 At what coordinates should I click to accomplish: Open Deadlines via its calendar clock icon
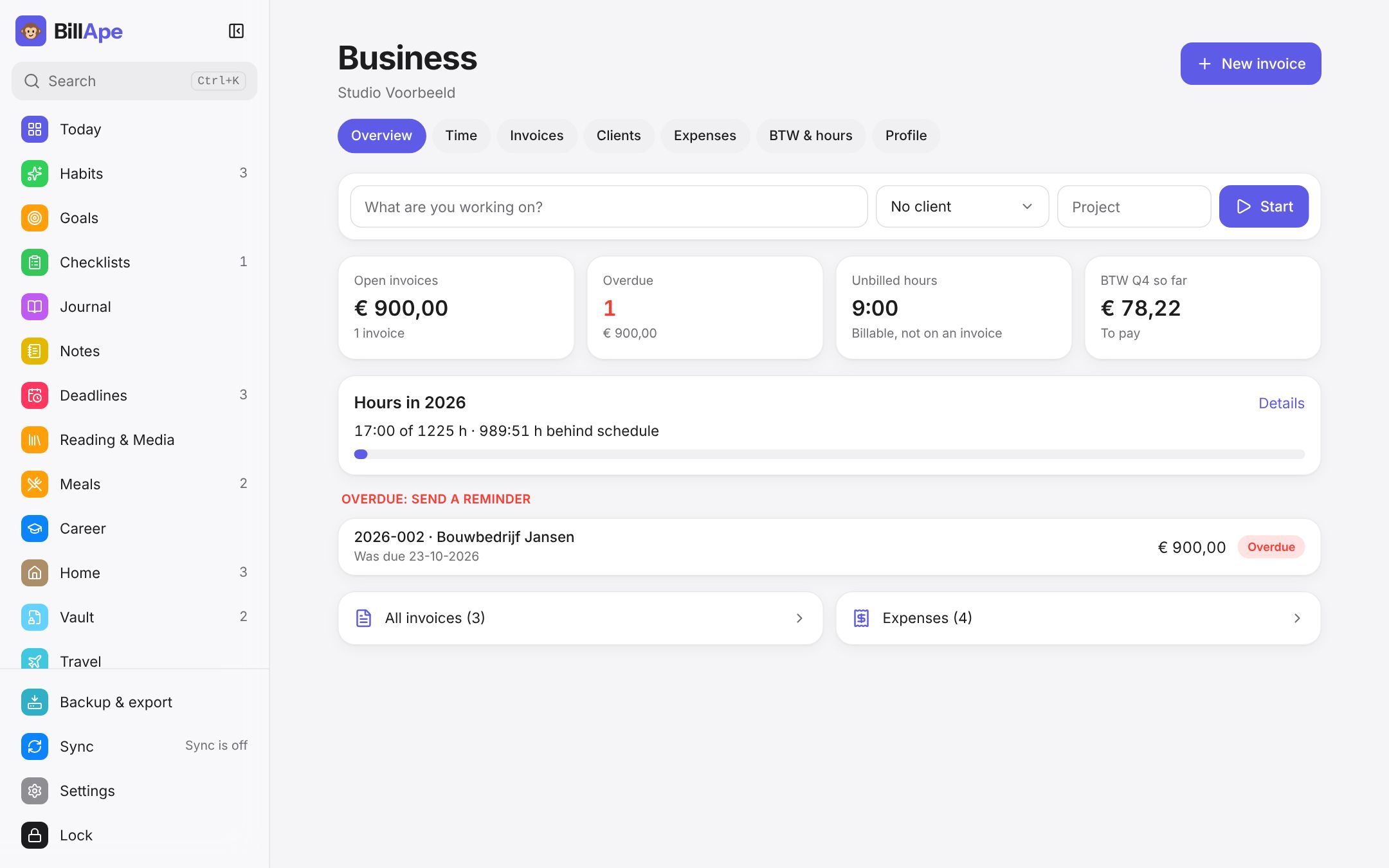(35, 395)
